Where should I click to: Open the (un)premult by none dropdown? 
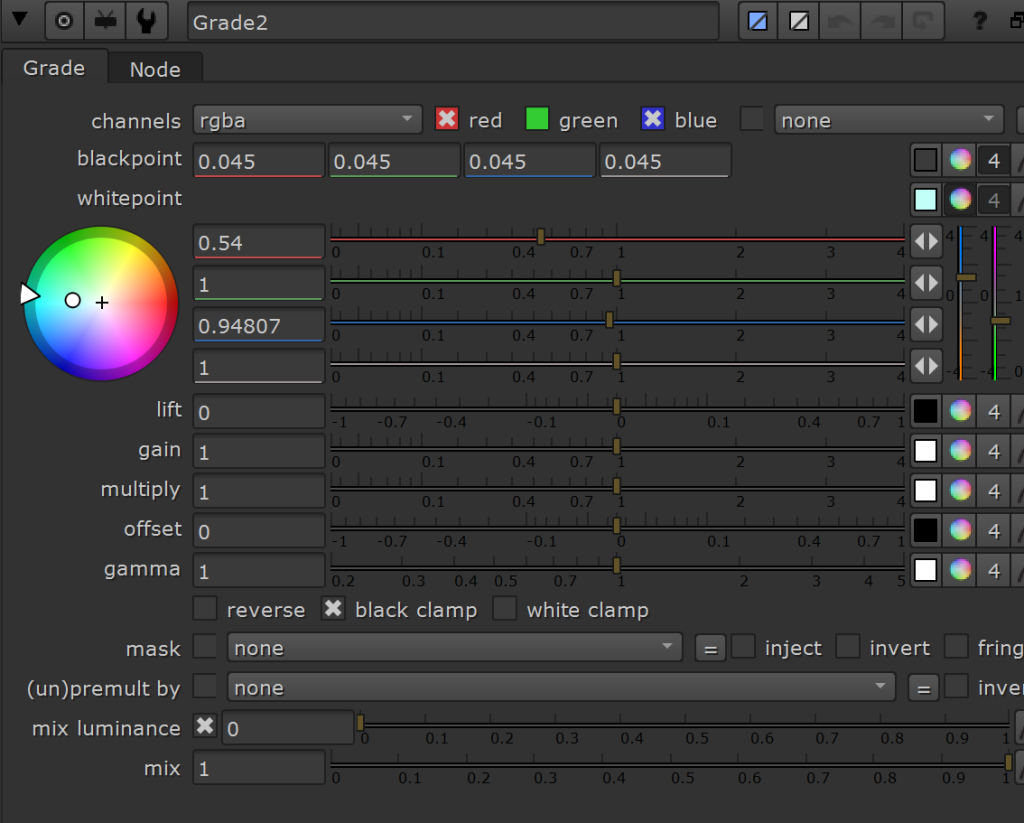click(x=561, y=688)
